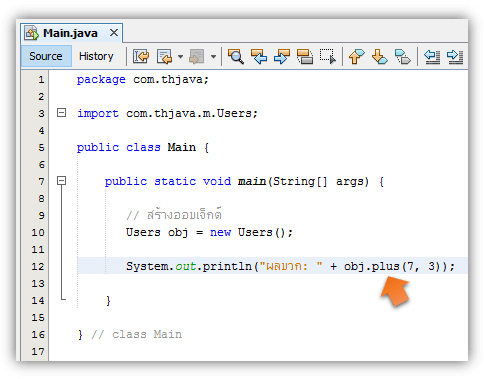Switch to History view
The image size is (484, 379).
click(x=96, y=56)
